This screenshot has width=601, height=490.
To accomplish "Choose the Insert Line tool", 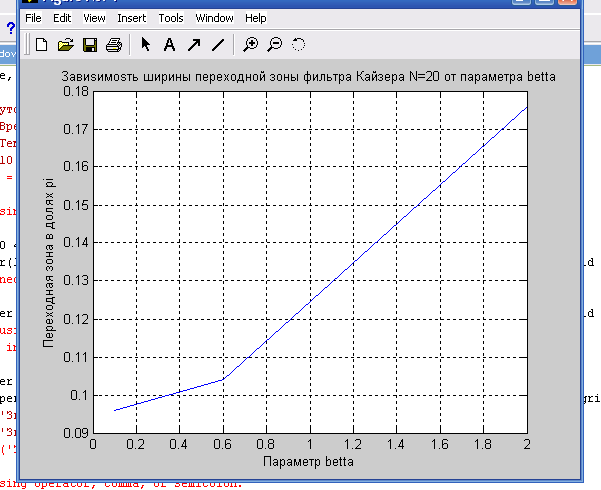I will (218, 45).
